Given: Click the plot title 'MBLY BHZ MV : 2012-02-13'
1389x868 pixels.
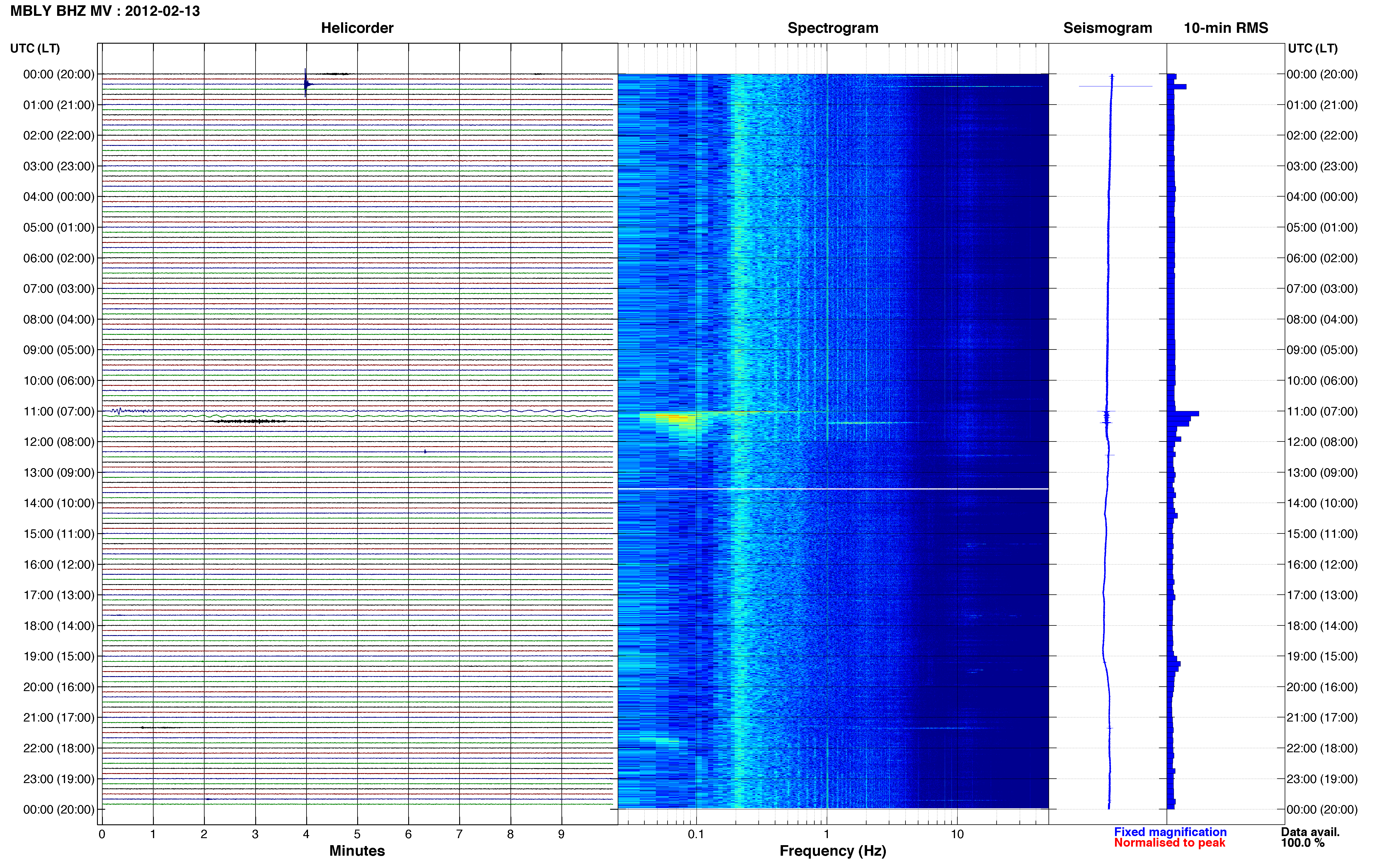Looking at the screenshot, I should coord(105,11).
